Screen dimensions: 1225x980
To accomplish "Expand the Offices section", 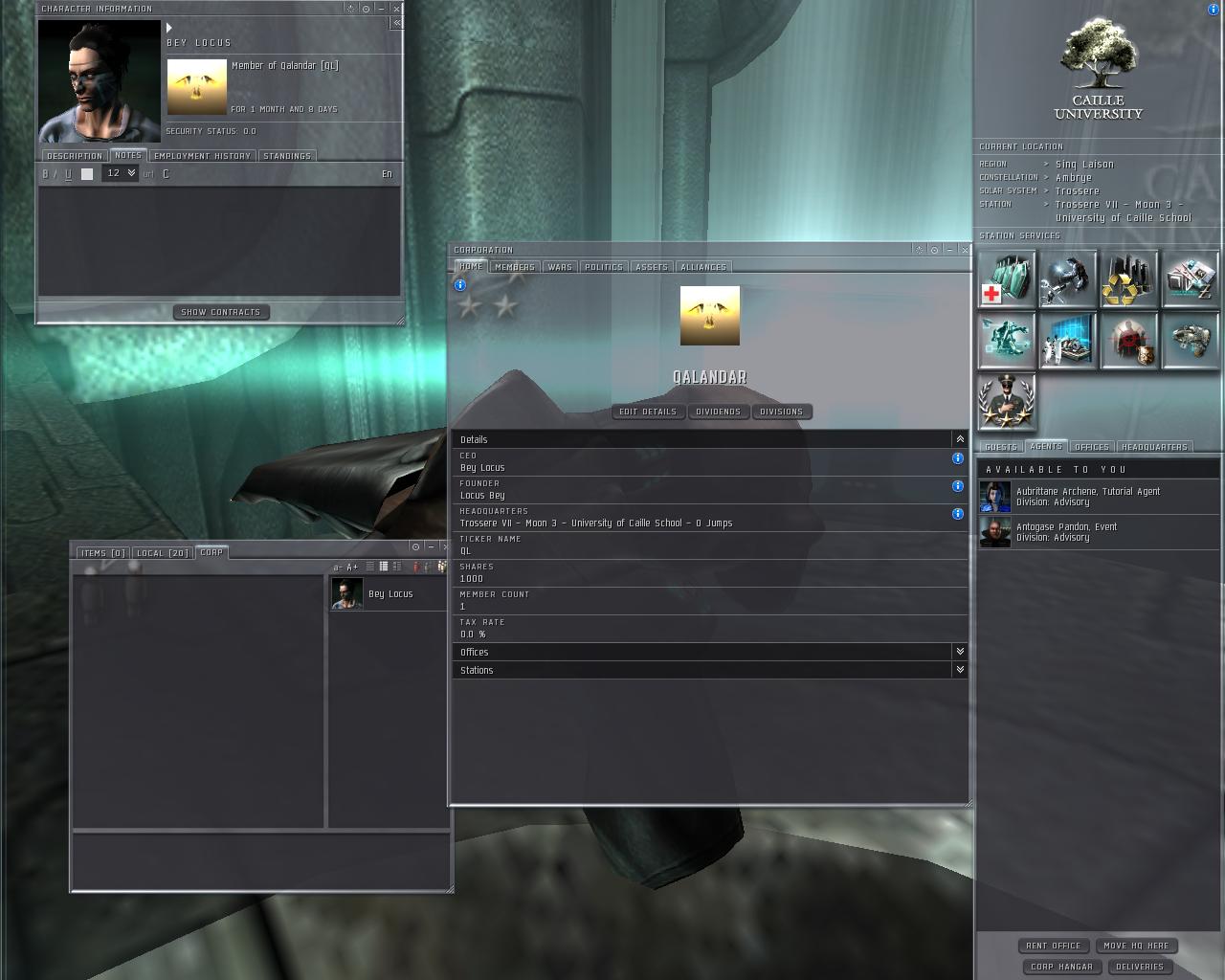I will click(x=960, y=652).
